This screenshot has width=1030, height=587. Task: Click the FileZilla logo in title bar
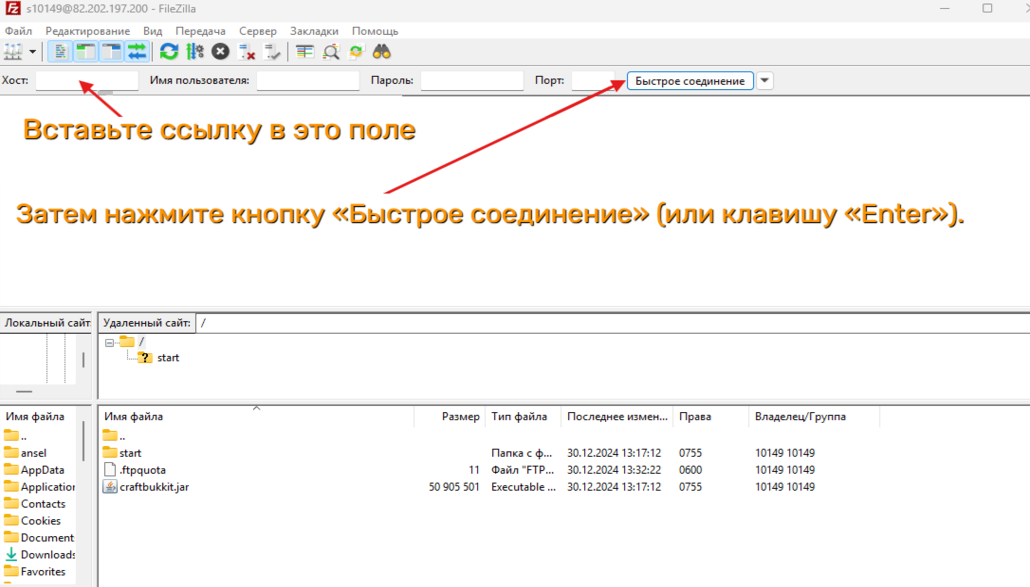[12, 9]
